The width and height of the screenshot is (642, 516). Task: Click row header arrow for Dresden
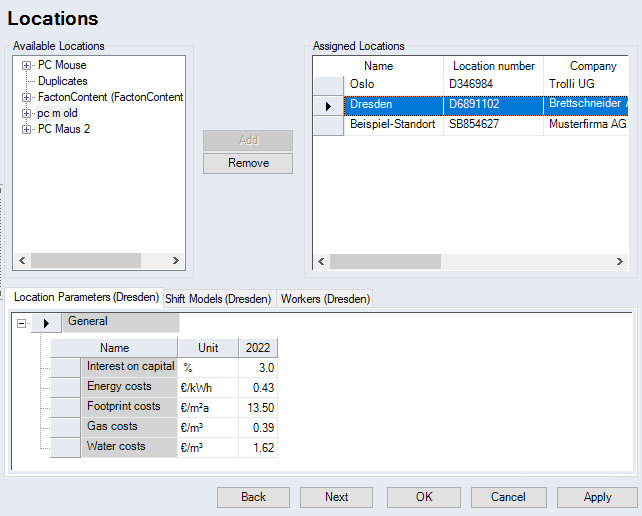tap(328, 105)
